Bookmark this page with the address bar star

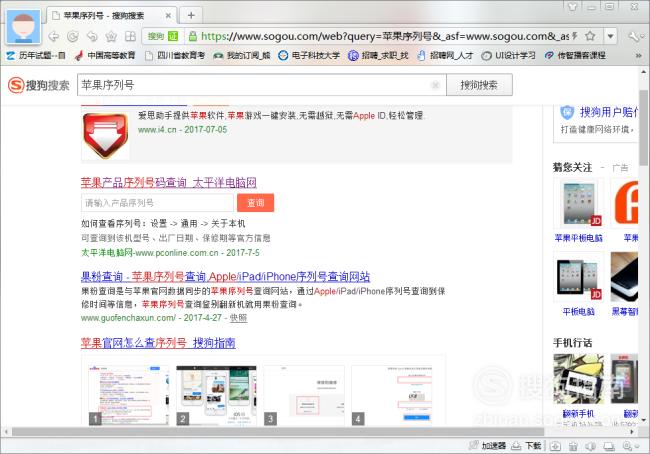click(590, 36)
